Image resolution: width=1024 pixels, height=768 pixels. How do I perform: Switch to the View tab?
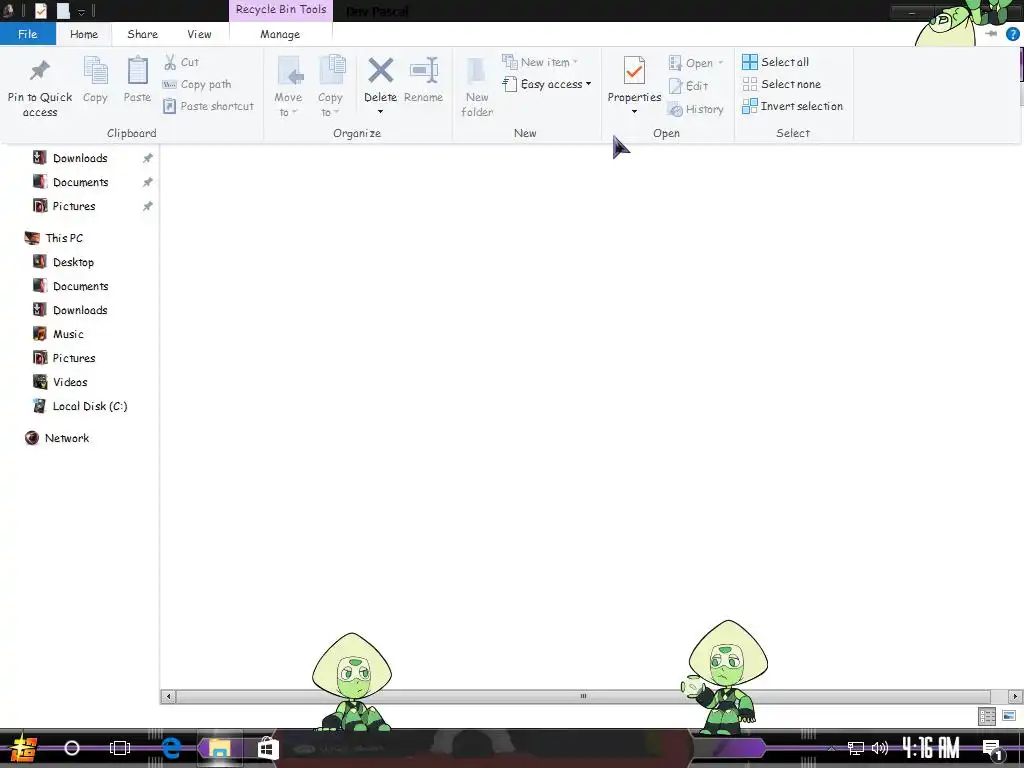click(199, 34)
